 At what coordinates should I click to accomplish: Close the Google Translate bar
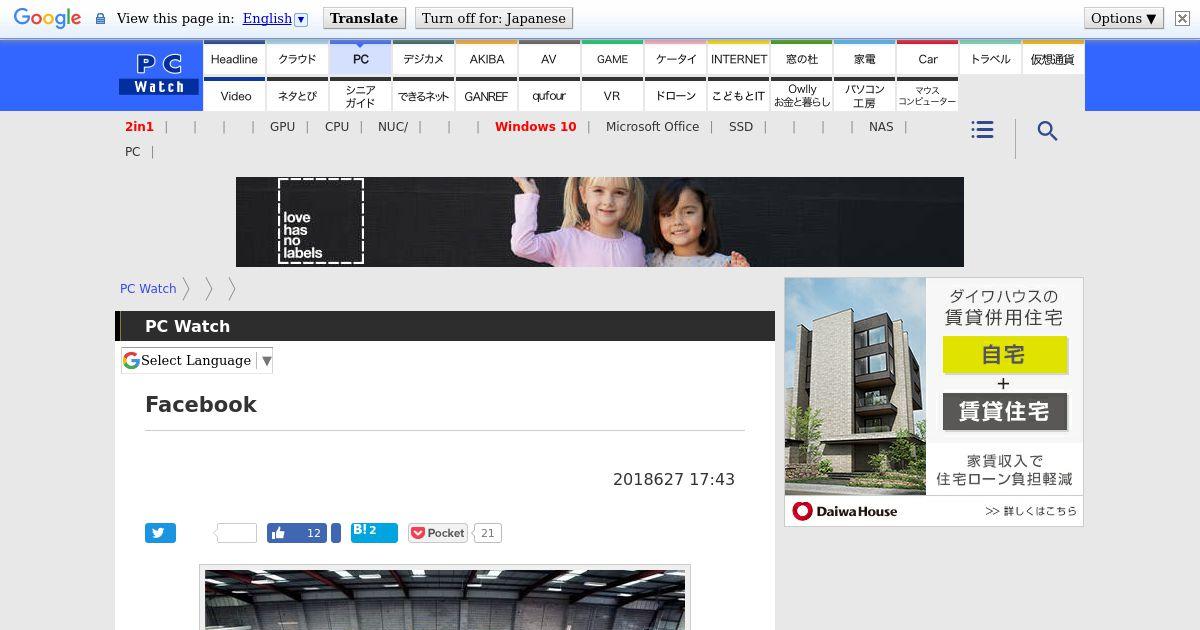tap(1182, 18)
